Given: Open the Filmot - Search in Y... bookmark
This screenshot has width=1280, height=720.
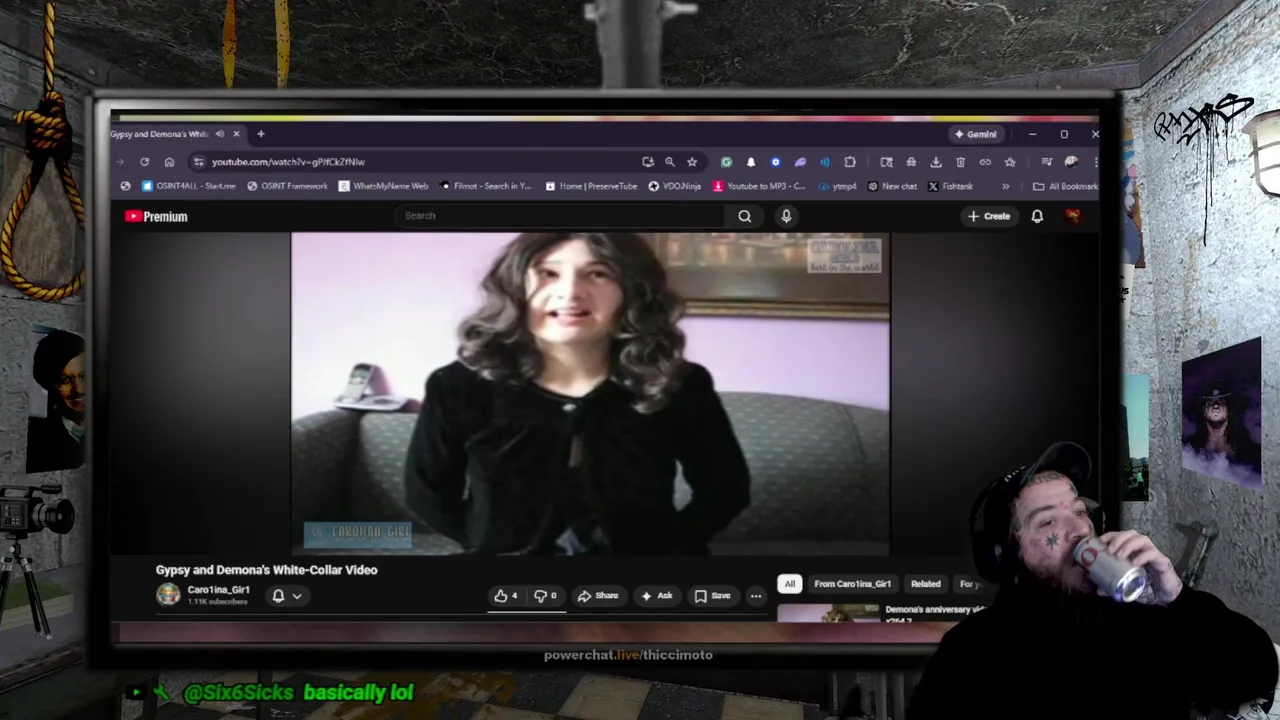Looking at the screenshot, I should pos(485,186).
